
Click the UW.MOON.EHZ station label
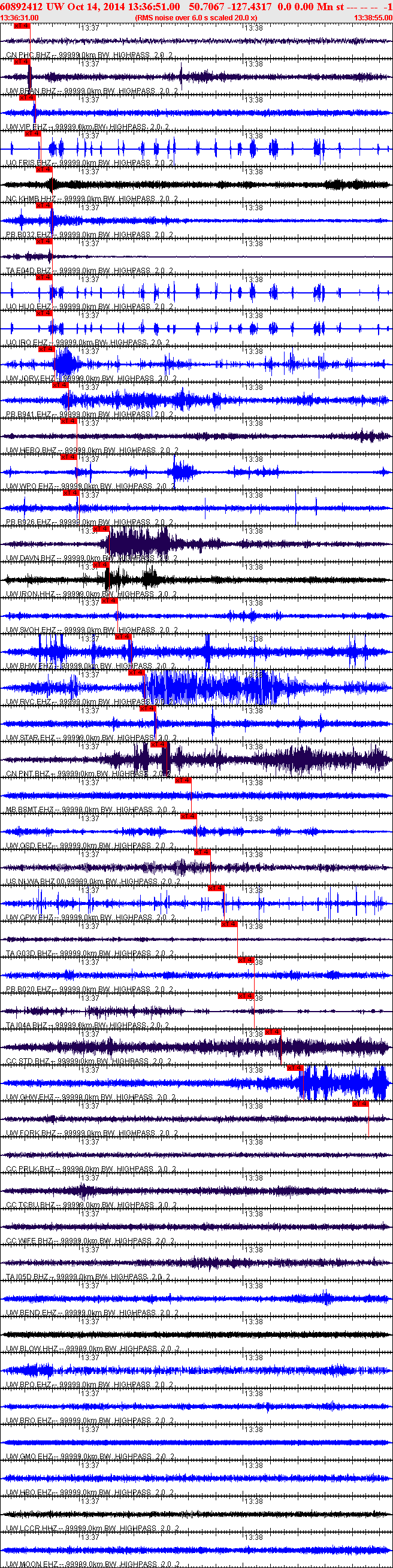pos(33,1563)
